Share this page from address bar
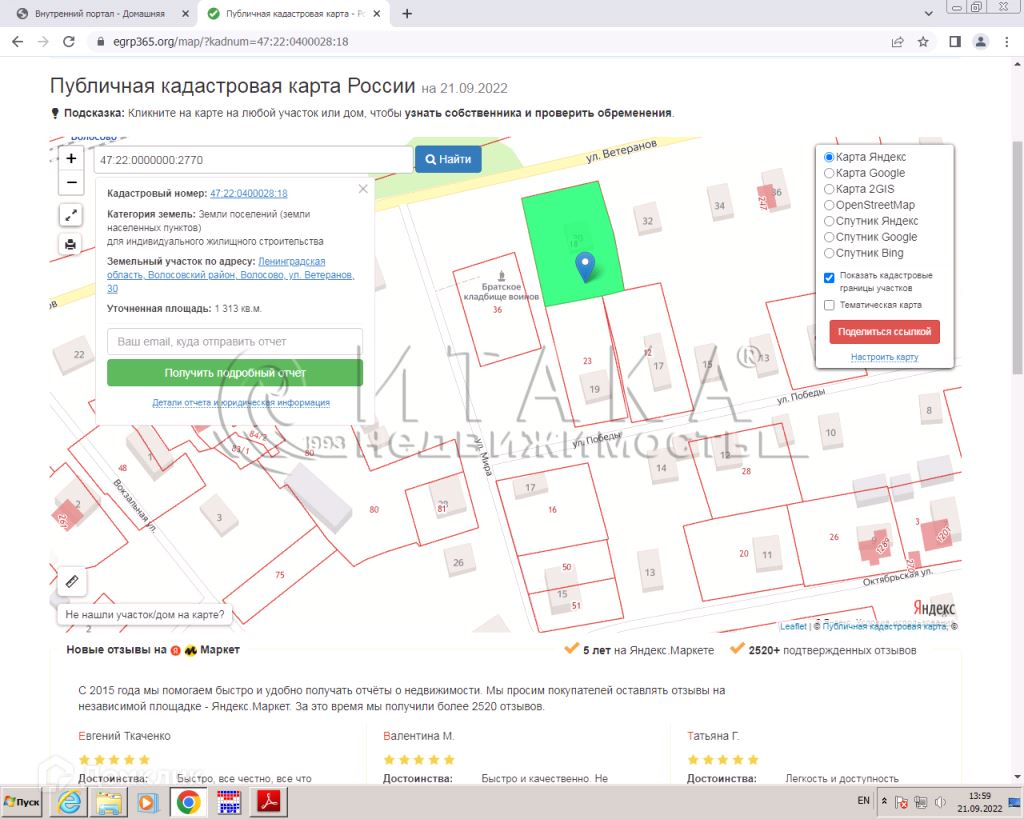Screen dimensions: 1024x819 pos(897,42)
